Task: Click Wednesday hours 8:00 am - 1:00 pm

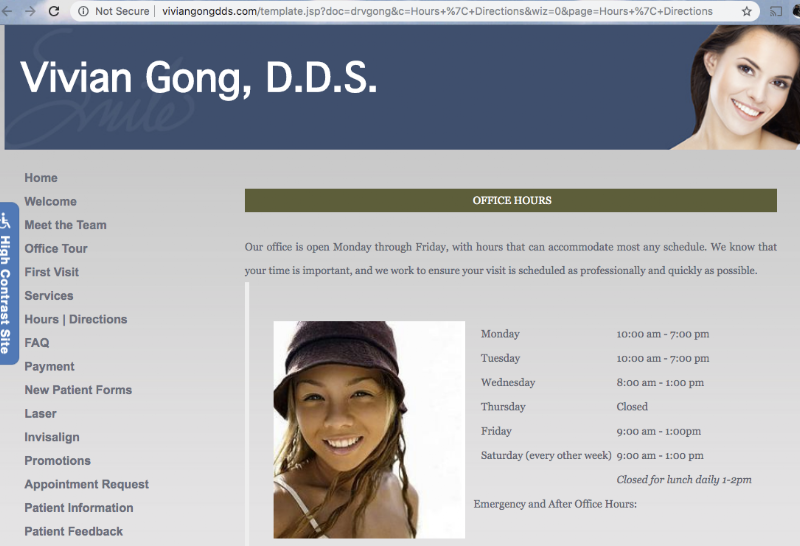Action: click(660, 383)
